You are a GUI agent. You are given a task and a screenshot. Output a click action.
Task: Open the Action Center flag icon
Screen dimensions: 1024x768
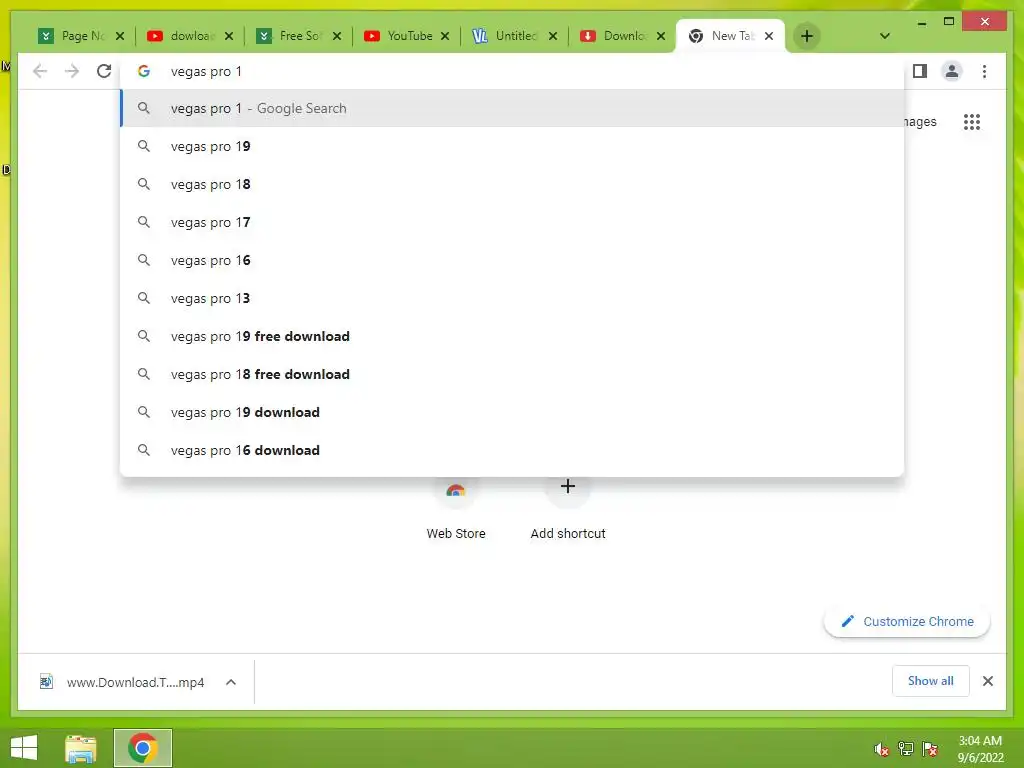[930, 748]
